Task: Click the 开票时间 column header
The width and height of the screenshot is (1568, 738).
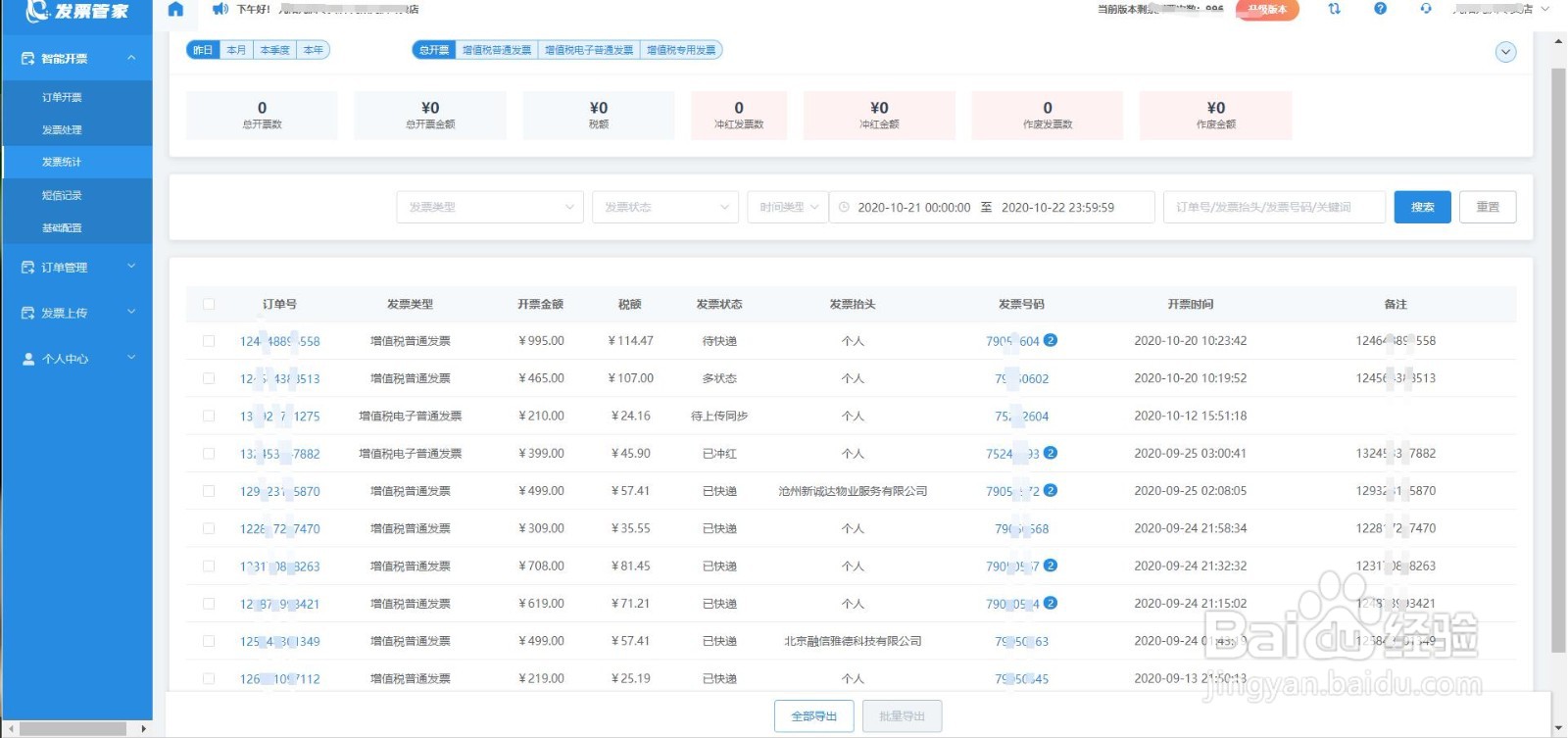Action: [1191, 304]
